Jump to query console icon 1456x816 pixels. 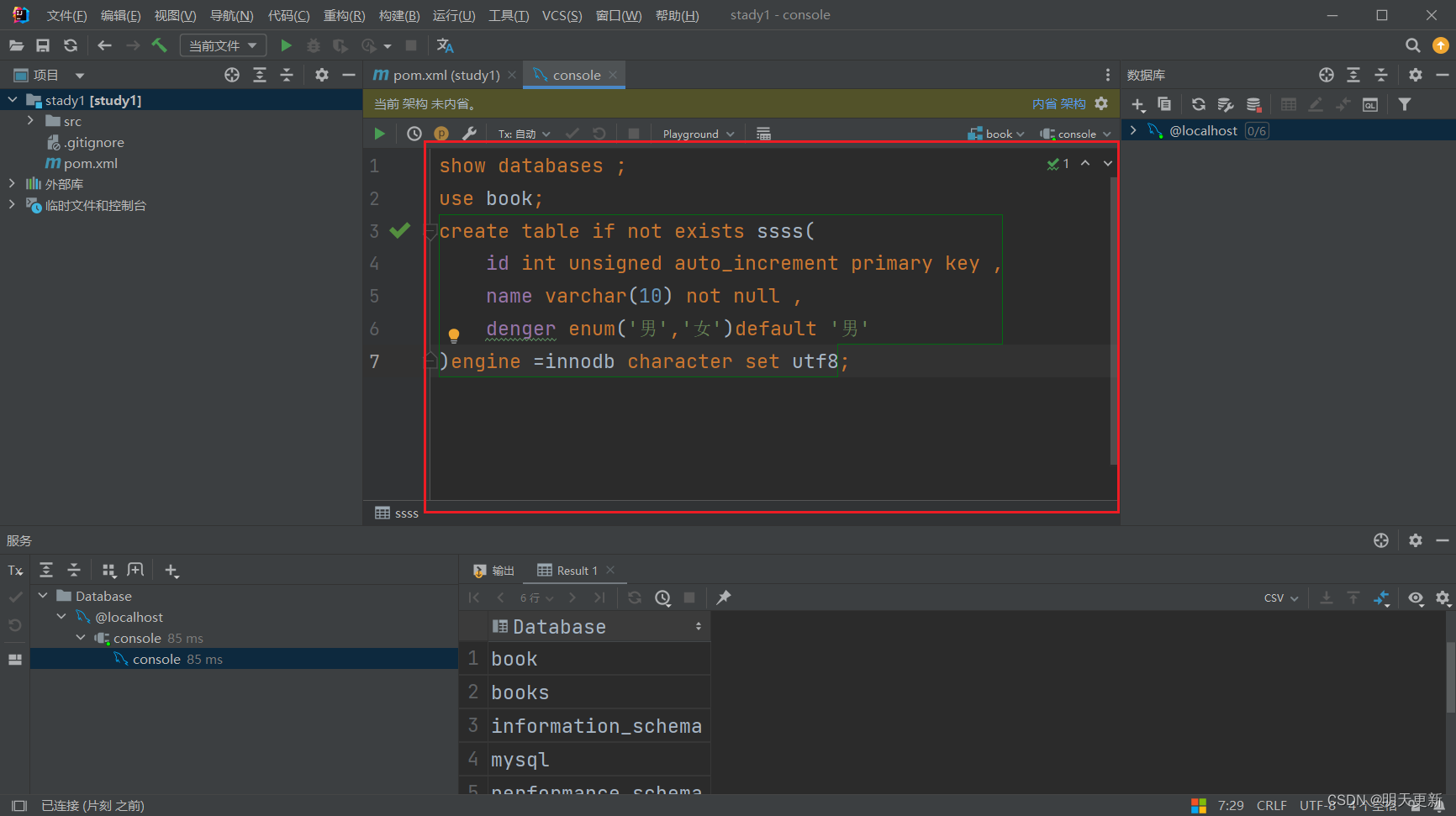click(1370, 104)
